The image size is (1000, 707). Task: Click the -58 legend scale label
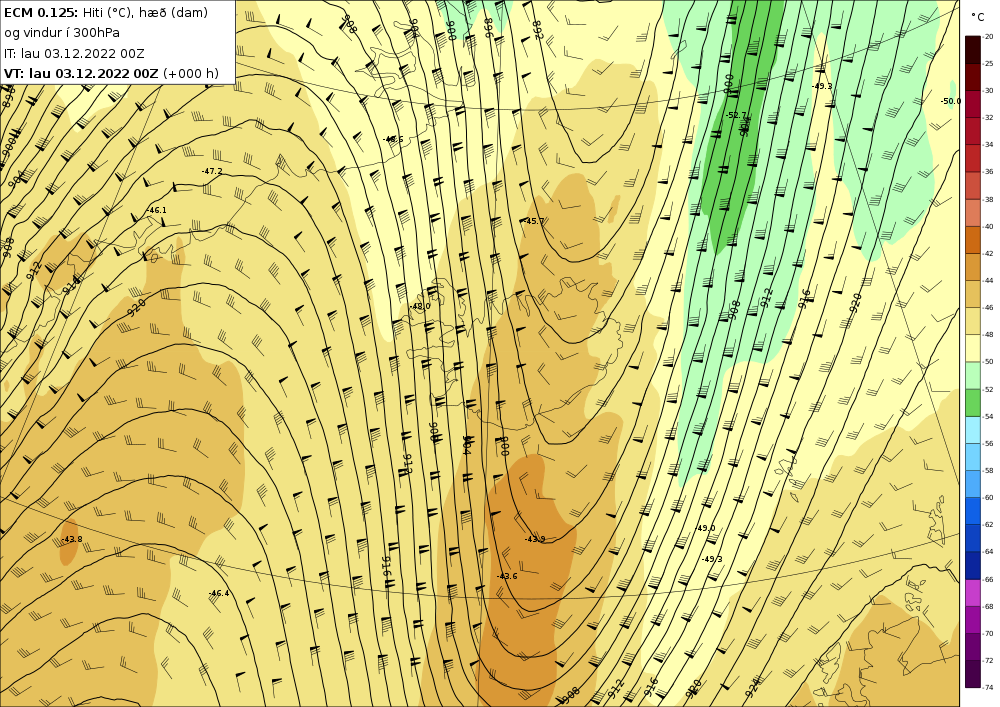pos(989,470)
